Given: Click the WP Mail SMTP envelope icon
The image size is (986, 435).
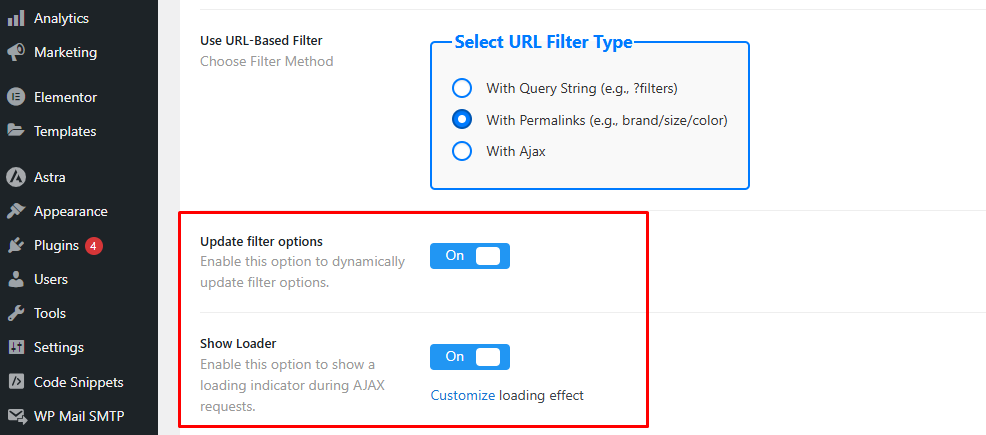Looking at the screenshot, I should pos(16,416).
